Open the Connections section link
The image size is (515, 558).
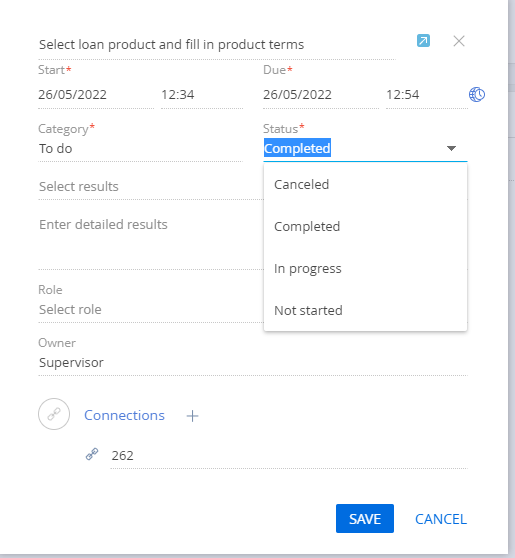(x=124, y=415)
